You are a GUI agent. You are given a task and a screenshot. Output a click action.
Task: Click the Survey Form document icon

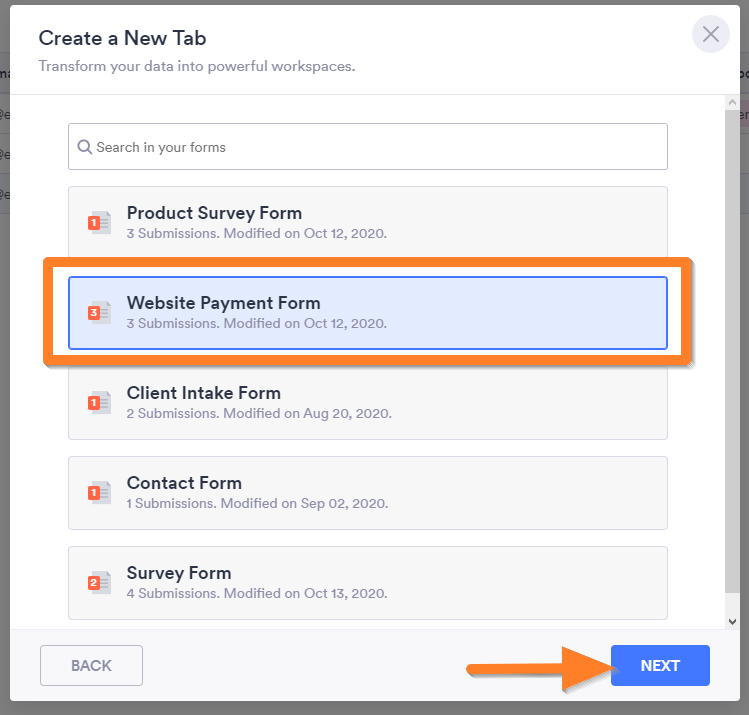[x=99, y=582]
